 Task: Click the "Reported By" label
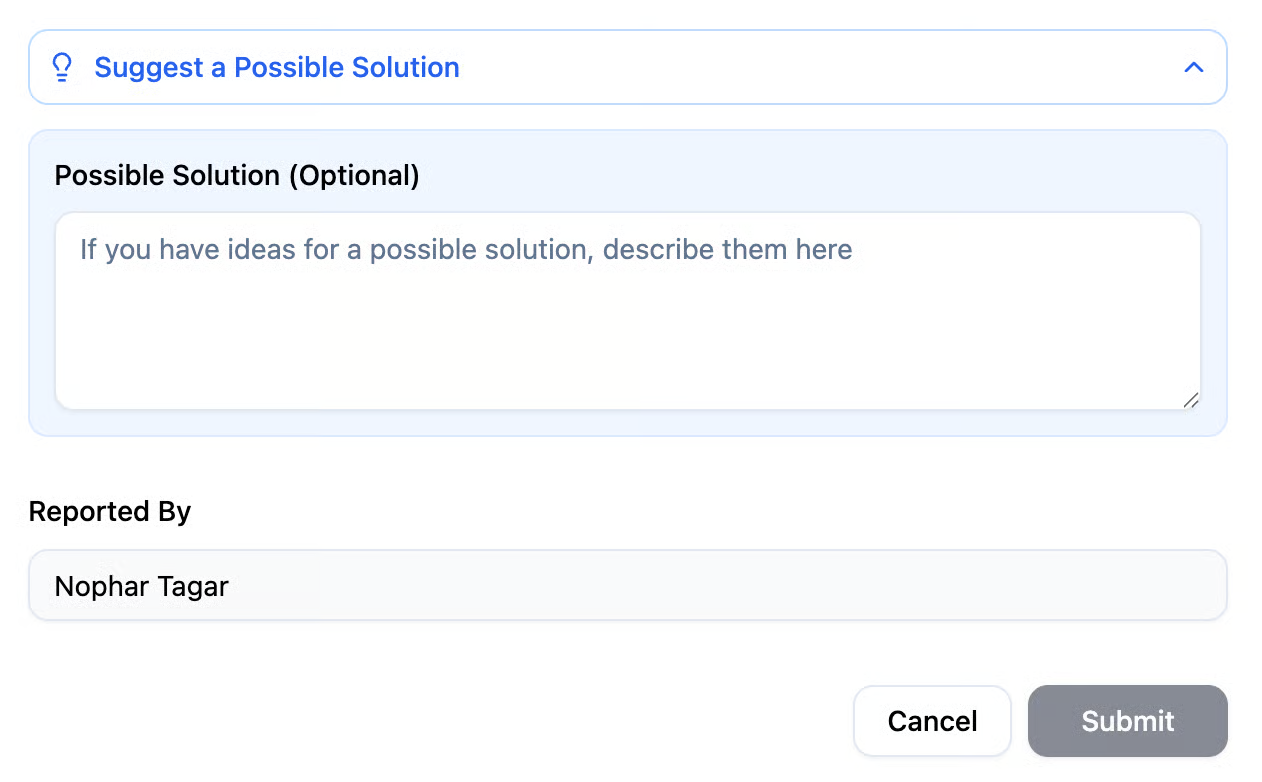(110, 511)
